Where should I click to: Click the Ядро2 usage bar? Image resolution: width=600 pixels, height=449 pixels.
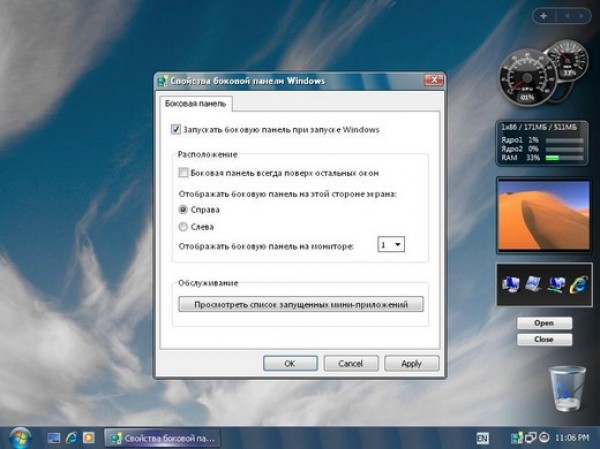[x=564, y=149]
